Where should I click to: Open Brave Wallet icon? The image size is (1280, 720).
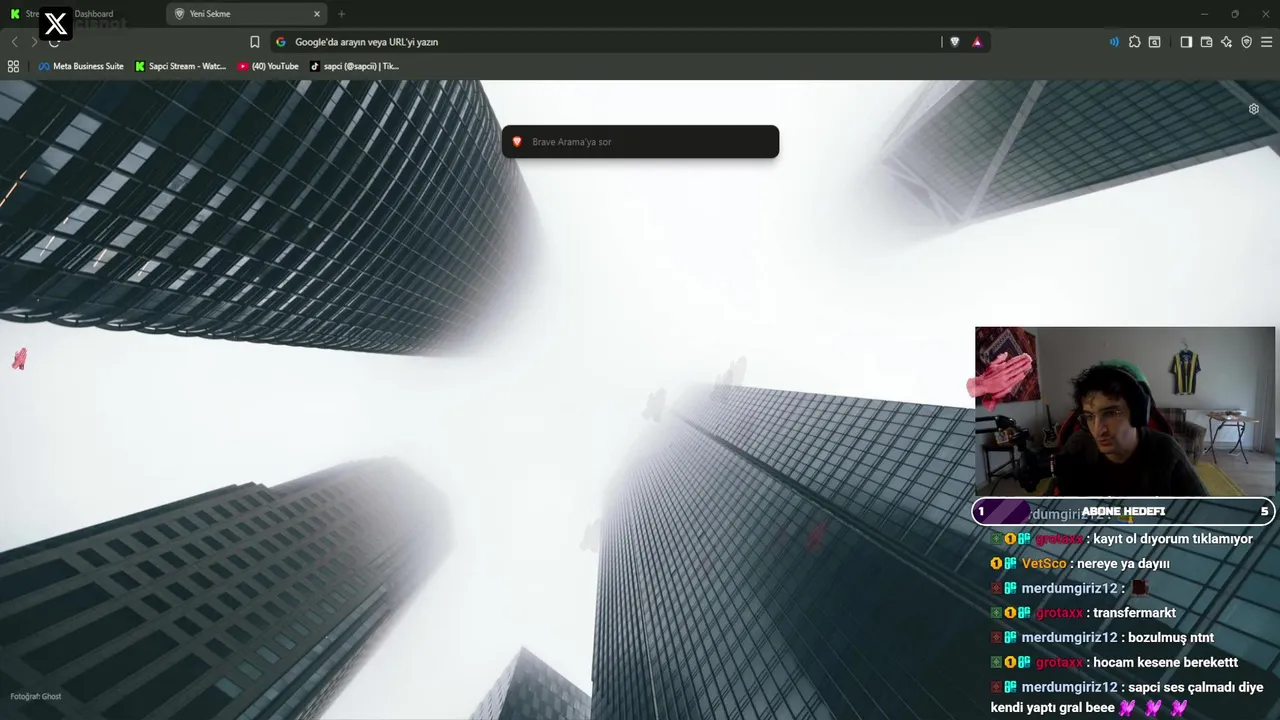[x=1206, y=42]
